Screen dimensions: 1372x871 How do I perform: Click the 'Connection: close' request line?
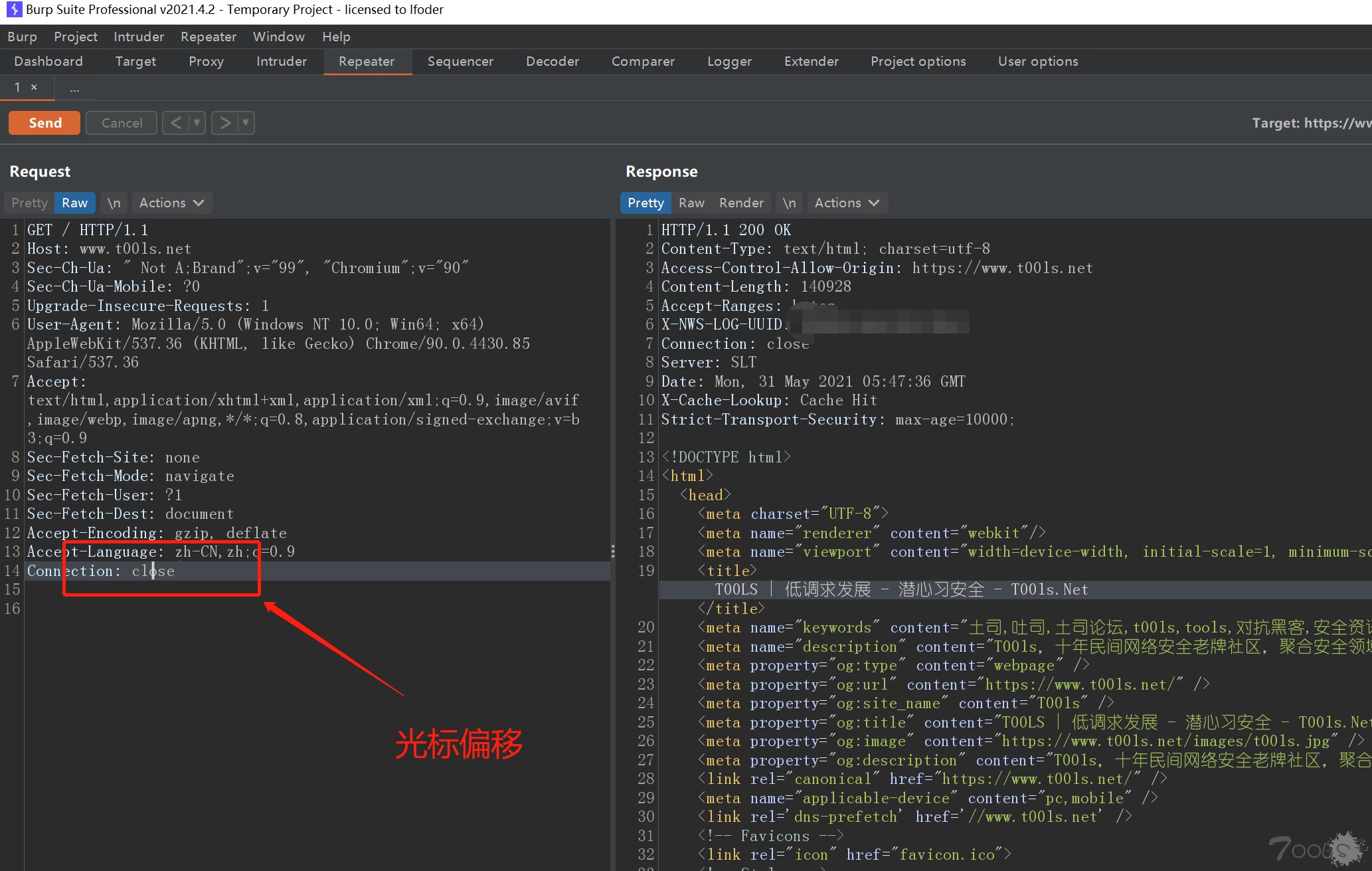click(101, 571)
